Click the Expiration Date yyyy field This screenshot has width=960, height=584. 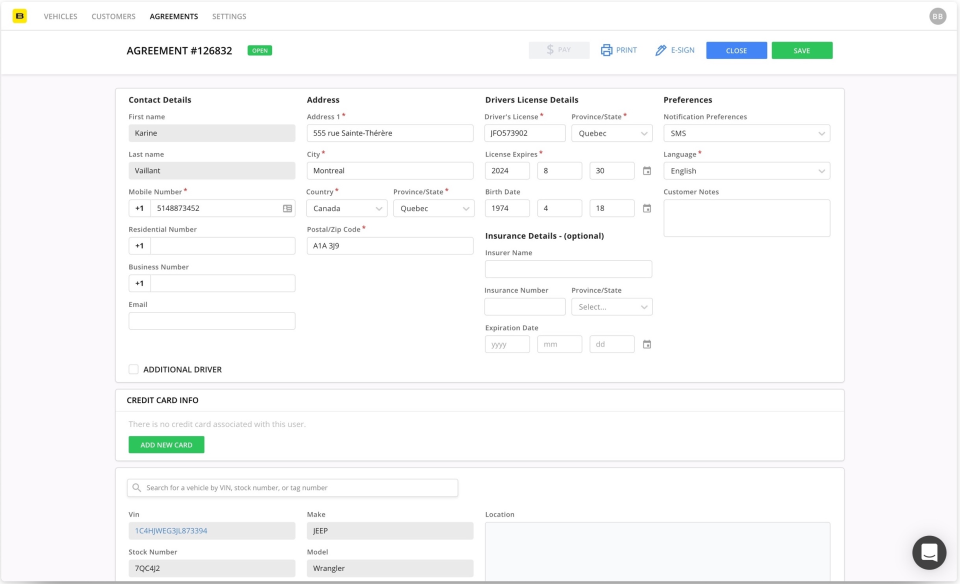pos(507,344)
